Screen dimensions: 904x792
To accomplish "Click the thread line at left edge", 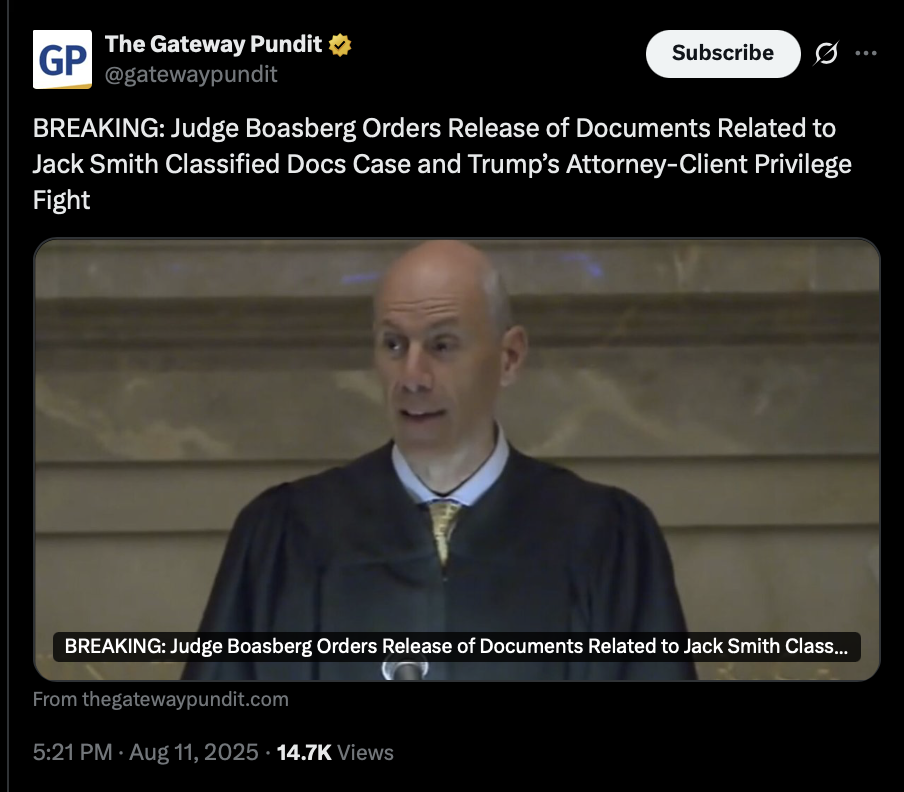I will pyautogui.click(x=7, y=396).
